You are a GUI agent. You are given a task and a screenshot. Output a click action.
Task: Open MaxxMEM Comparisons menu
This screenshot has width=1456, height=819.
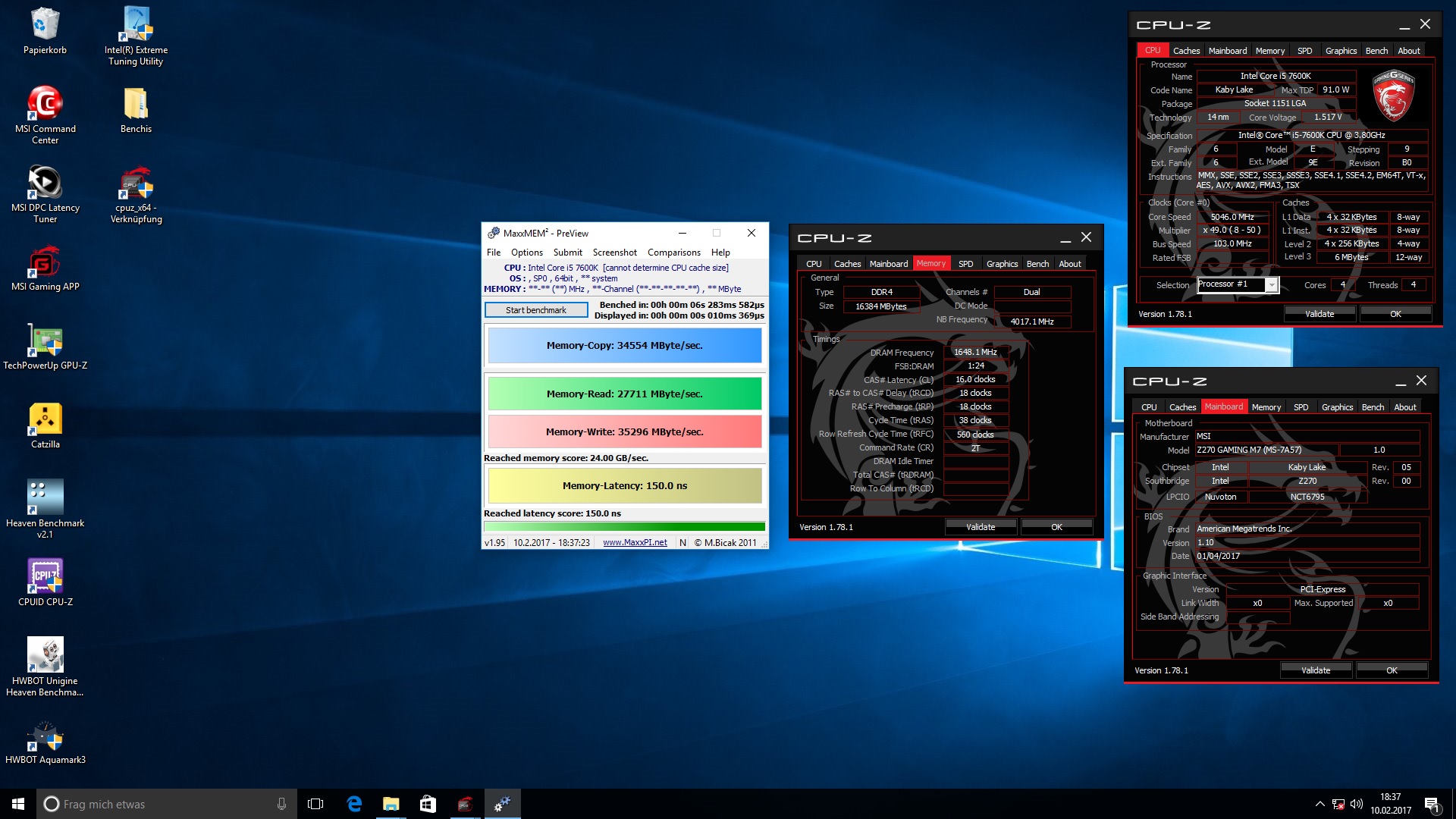[x=674, y=253]
